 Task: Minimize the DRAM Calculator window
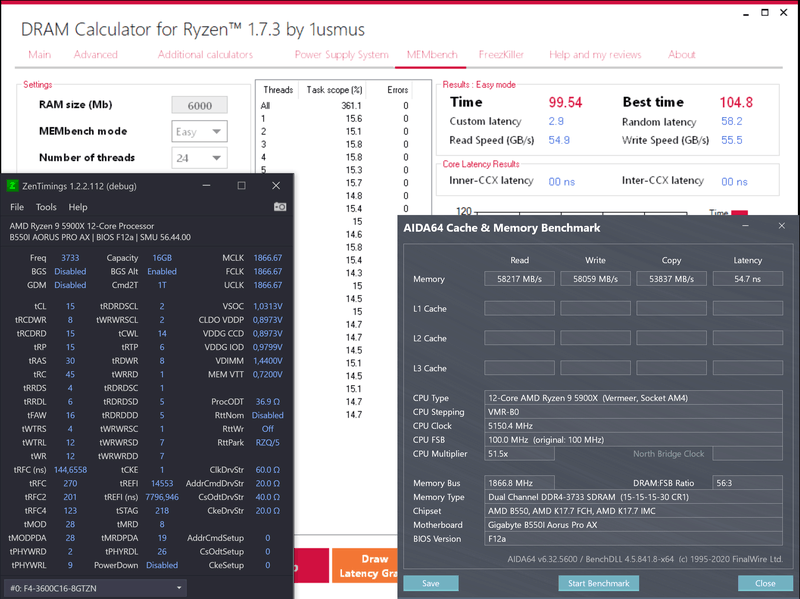point(746,13)
